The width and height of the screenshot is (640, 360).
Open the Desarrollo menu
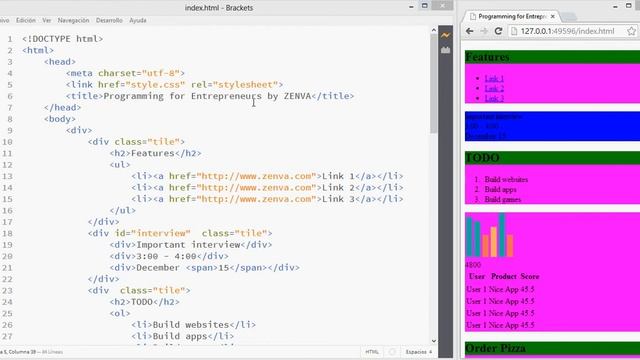pyautogui.click(x=109, y=20)
